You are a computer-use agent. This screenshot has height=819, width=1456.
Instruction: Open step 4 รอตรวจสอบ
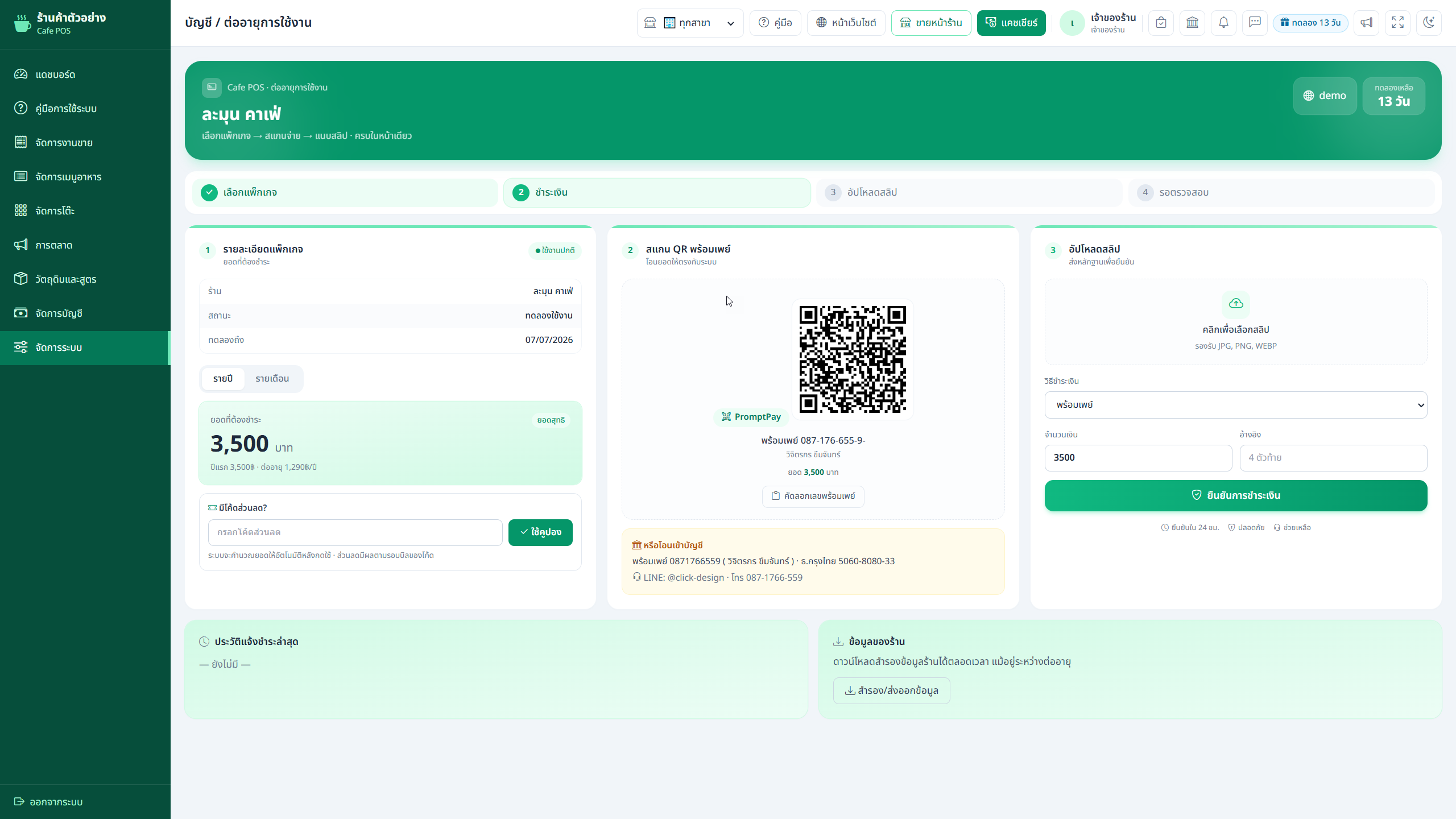coord(1281,193)
